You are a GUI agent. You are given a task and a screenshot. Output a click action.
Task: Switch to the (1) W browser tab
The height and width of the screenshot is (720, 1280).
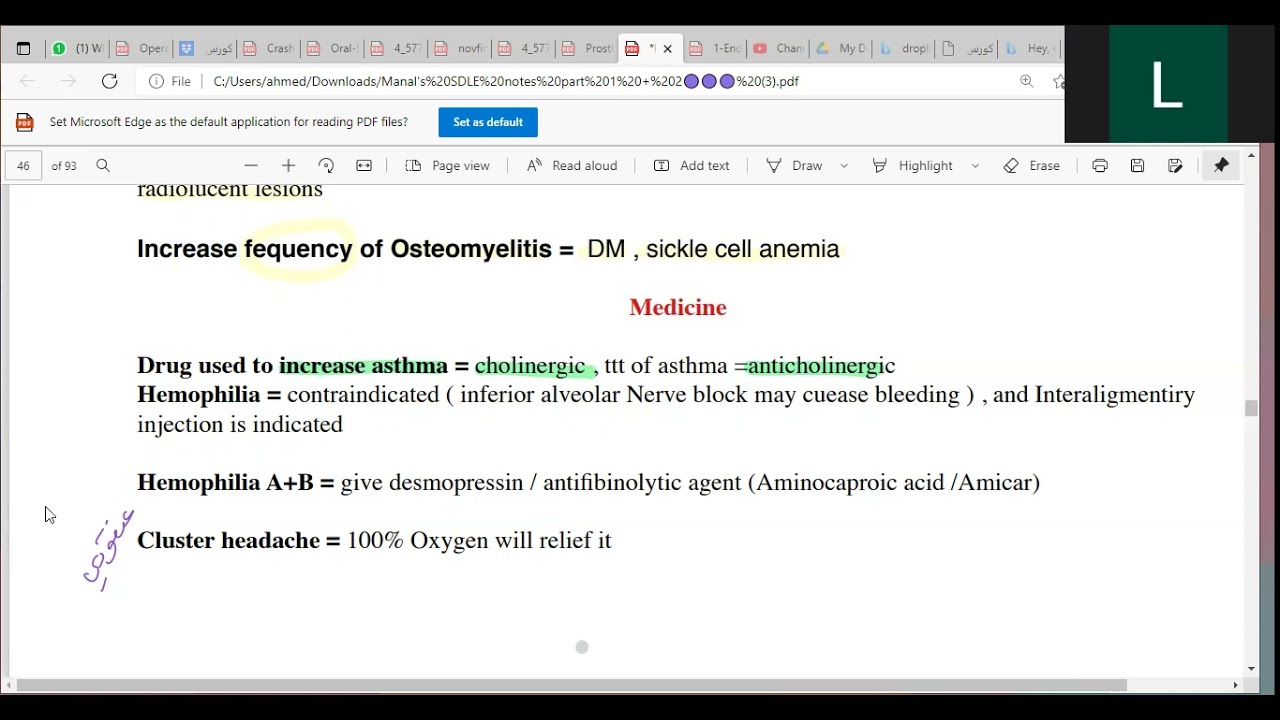click(x=78, y=48)
